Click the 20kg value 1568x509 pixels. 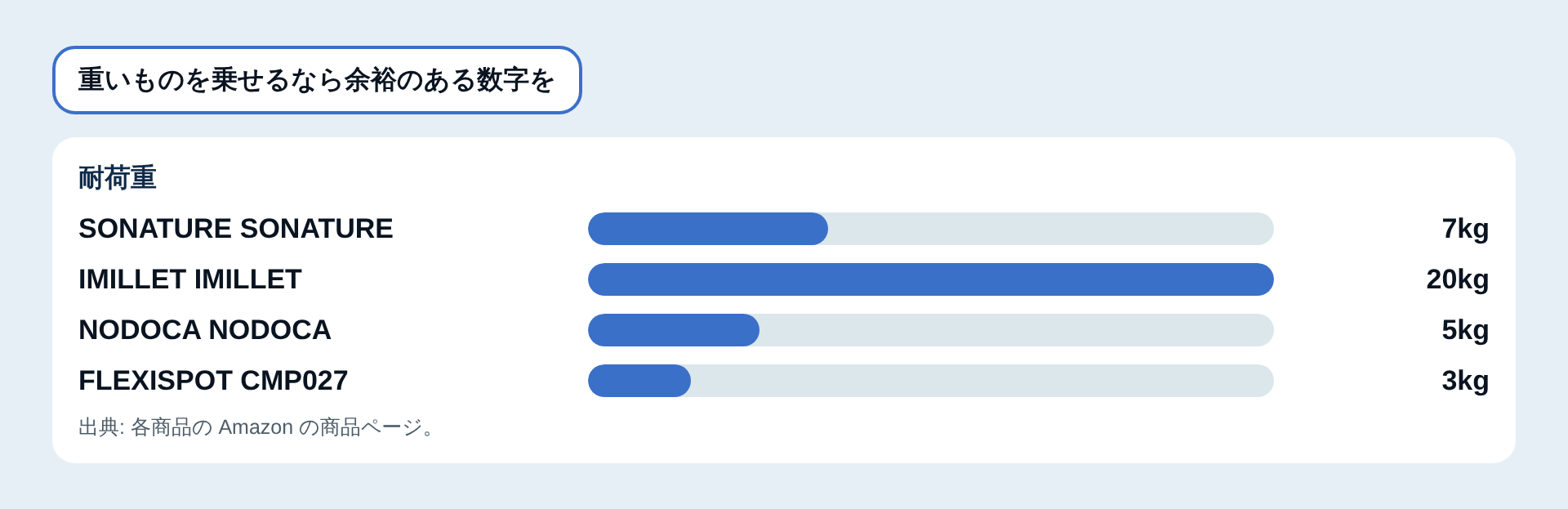pos(1458,279)
